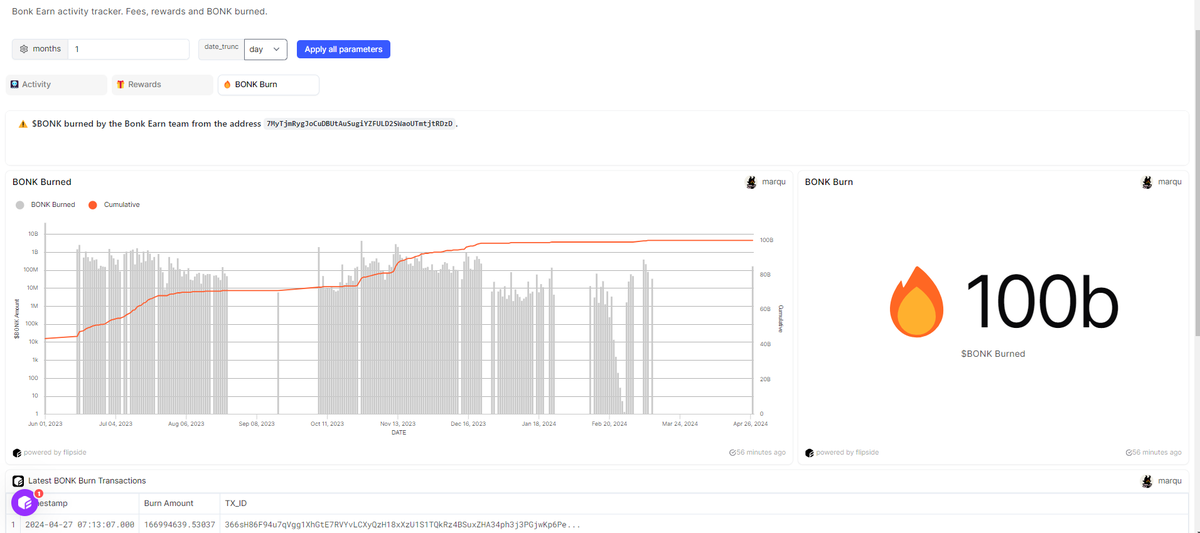Image resolution: width=1200 pixels, height=533 pixels.
Task: Click the flame icon on BONK Burn tab
Action: pos(227,85)
